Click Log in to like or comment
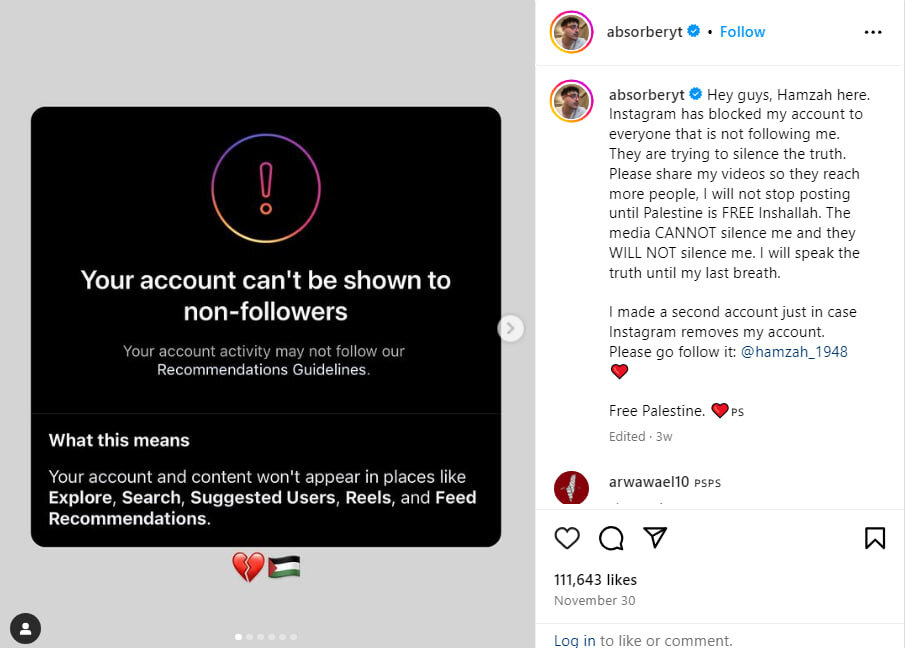This screenshot has width=905, height=648. pos(574,640)
